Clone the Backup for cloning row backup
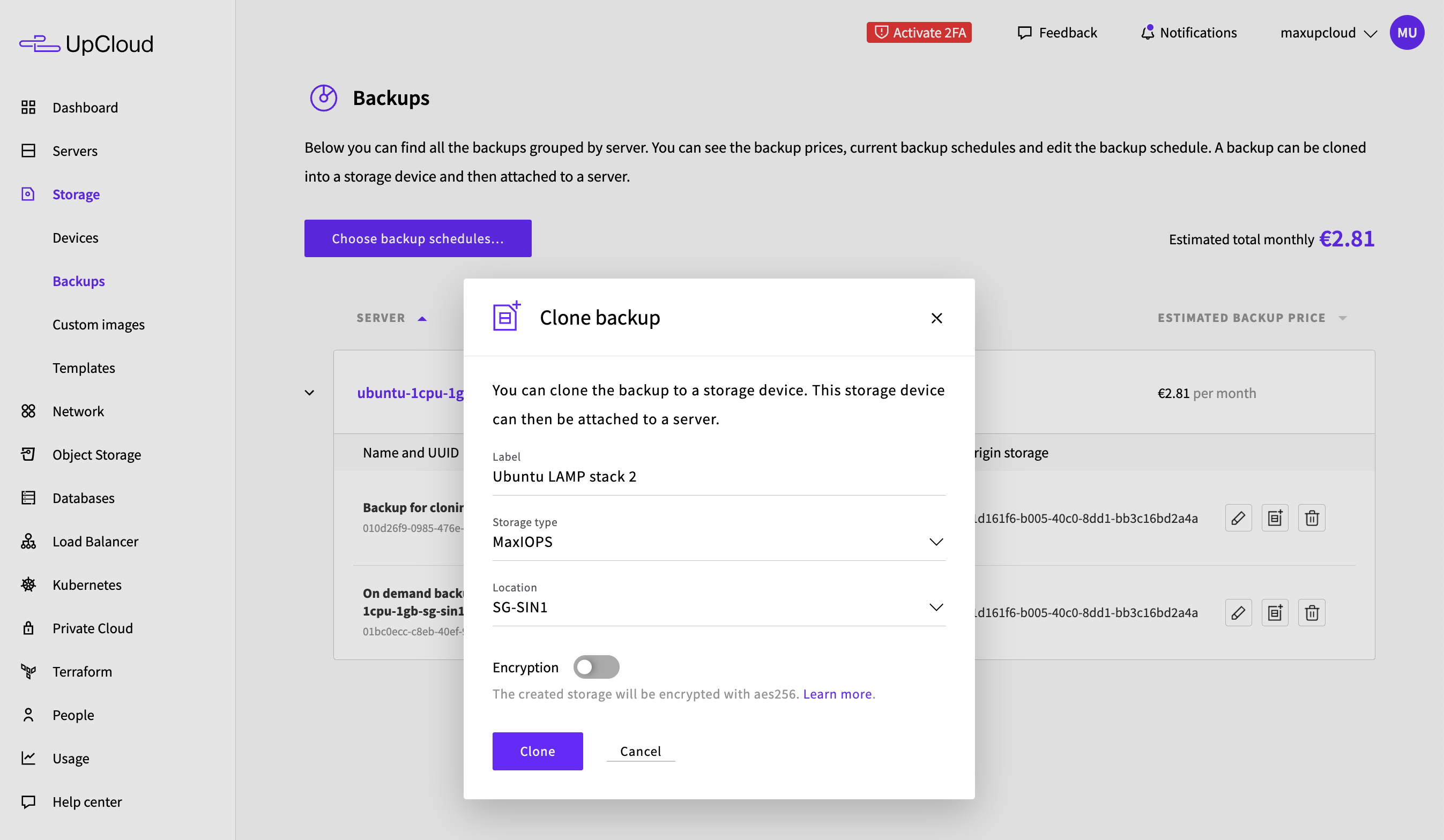Viewport: 1444px width, 840px height. 1275,518
